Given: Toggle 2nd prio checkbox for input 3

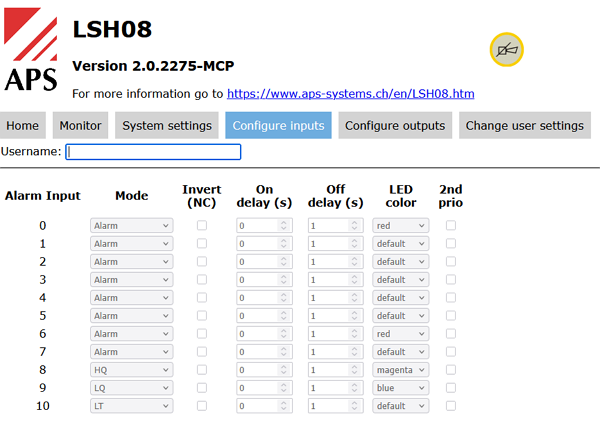Looking at the screenshot, I should click(x=451, y=280).
